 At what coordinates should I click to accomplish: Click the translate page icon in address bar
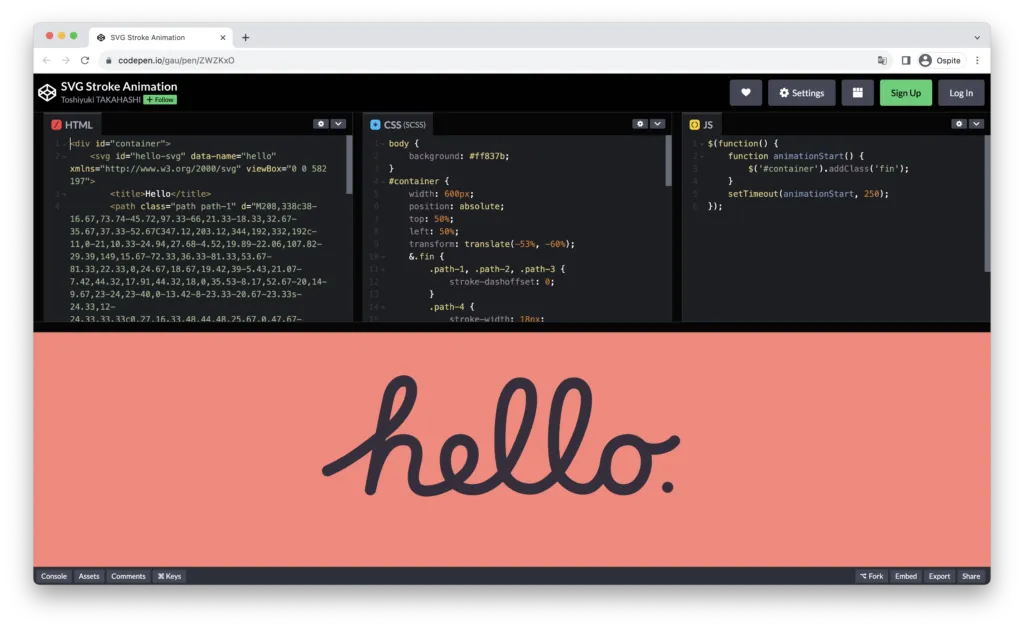(882, 60)
